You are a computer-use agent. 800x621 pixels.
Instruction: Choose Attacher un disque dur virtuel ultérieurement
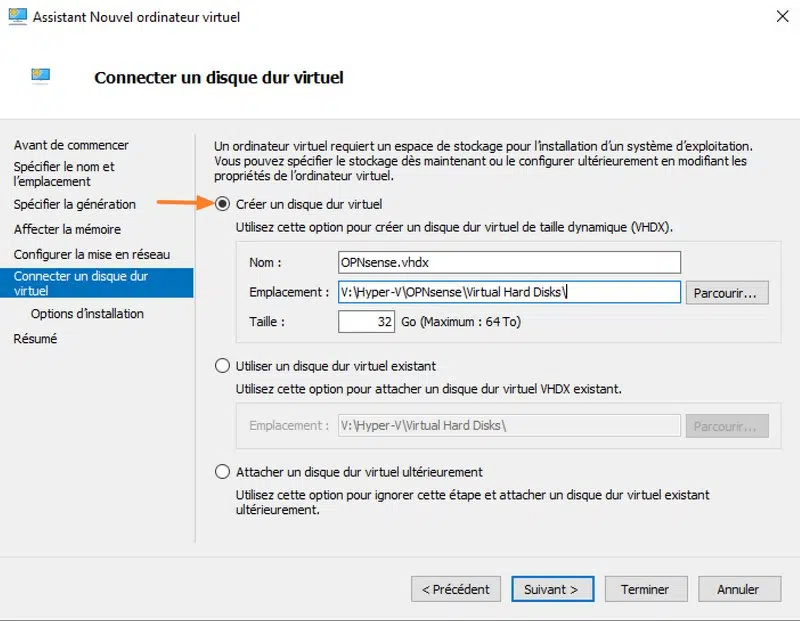(x=223, y=472)
